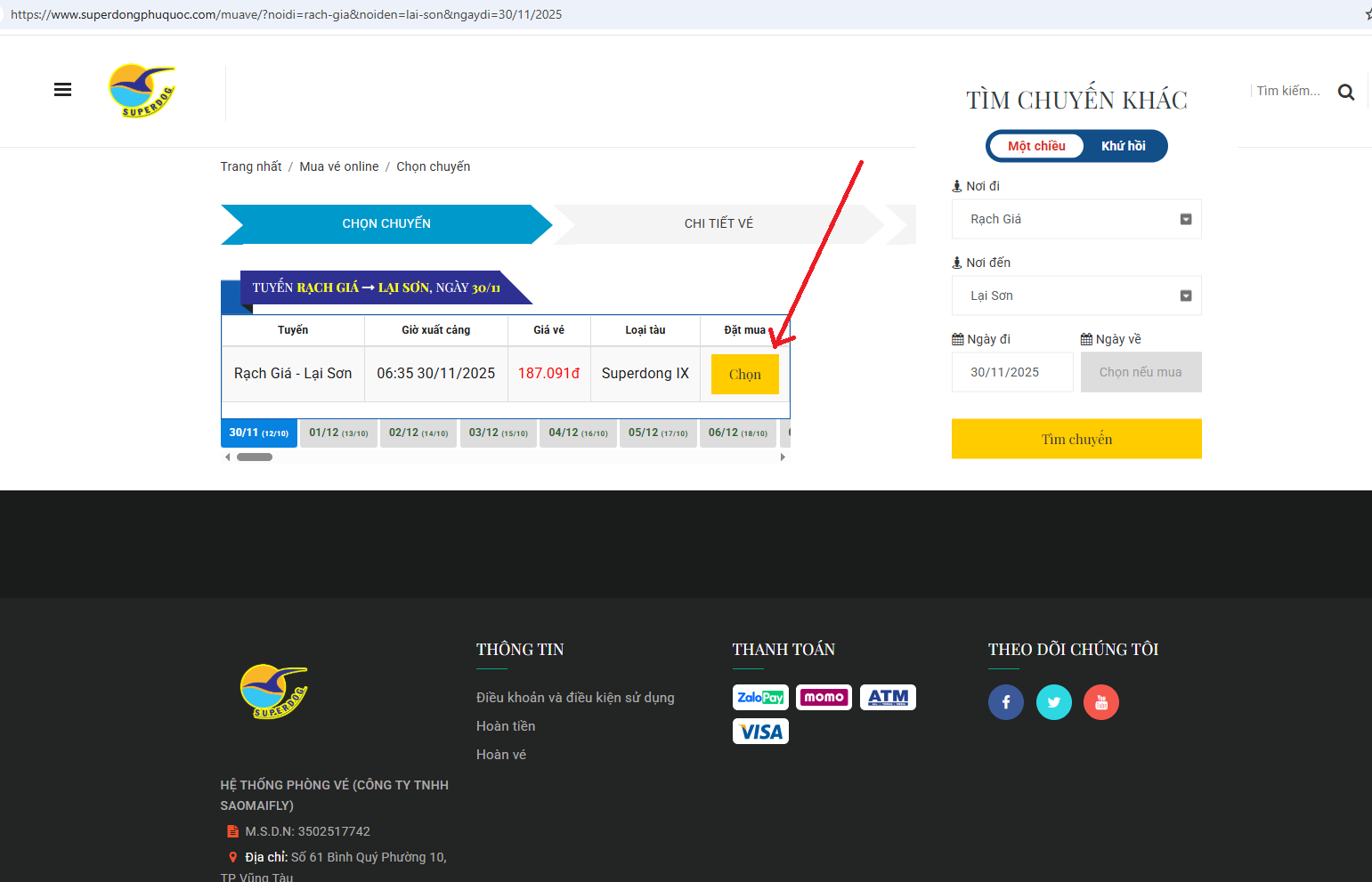Open the Hoàn tiền footer link
The height and width of the screenshot is (882, 1372).
click(506, 726)
